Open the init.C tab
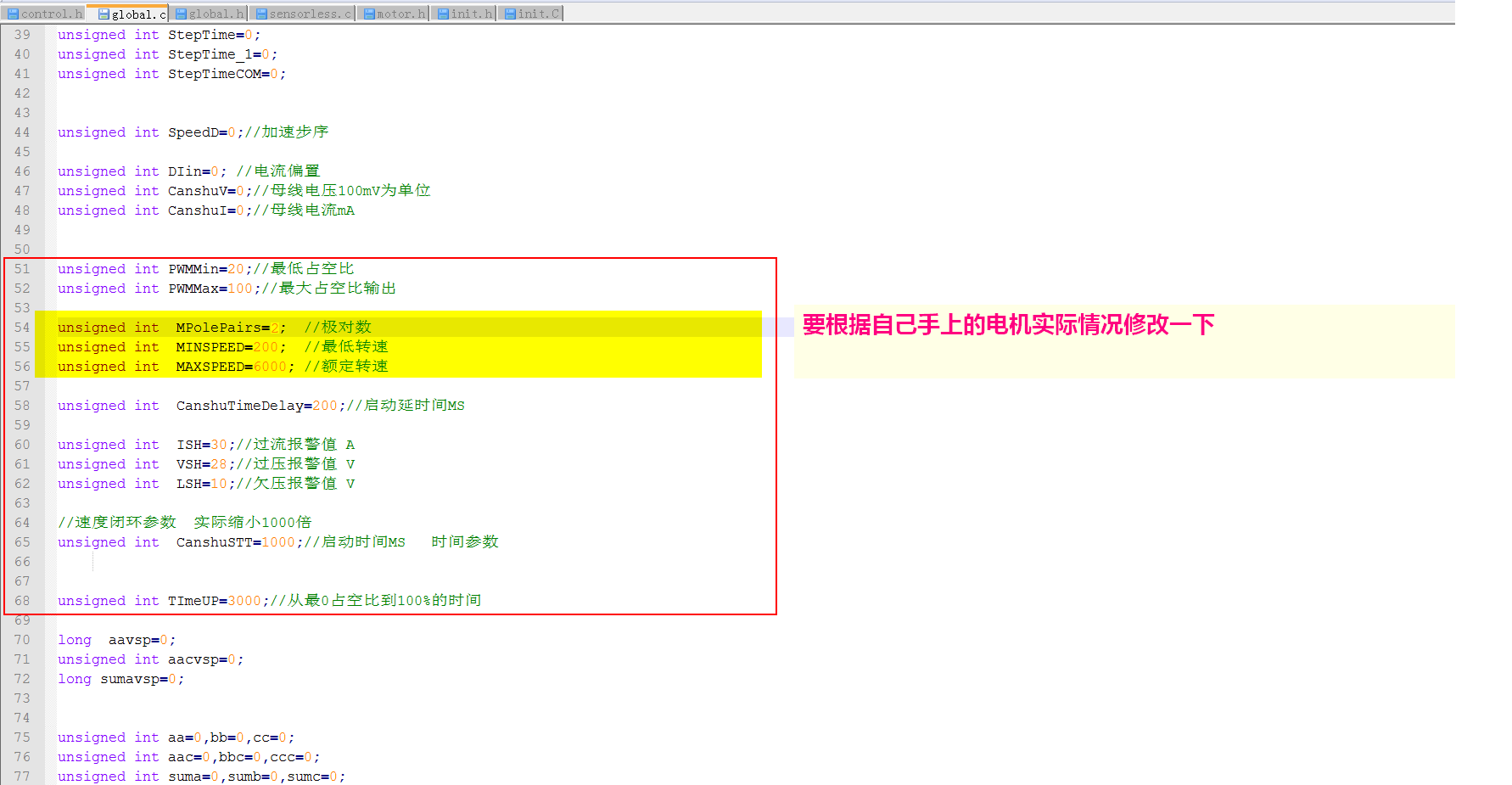 [x=532, y=14]
